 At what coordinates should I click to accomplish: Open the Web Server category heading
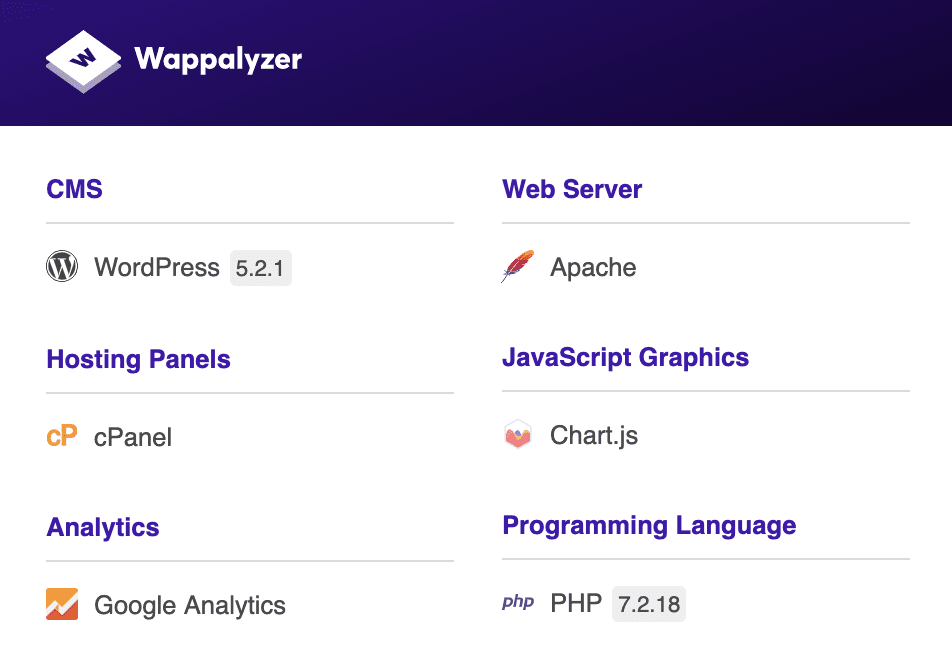coord(572,189)
